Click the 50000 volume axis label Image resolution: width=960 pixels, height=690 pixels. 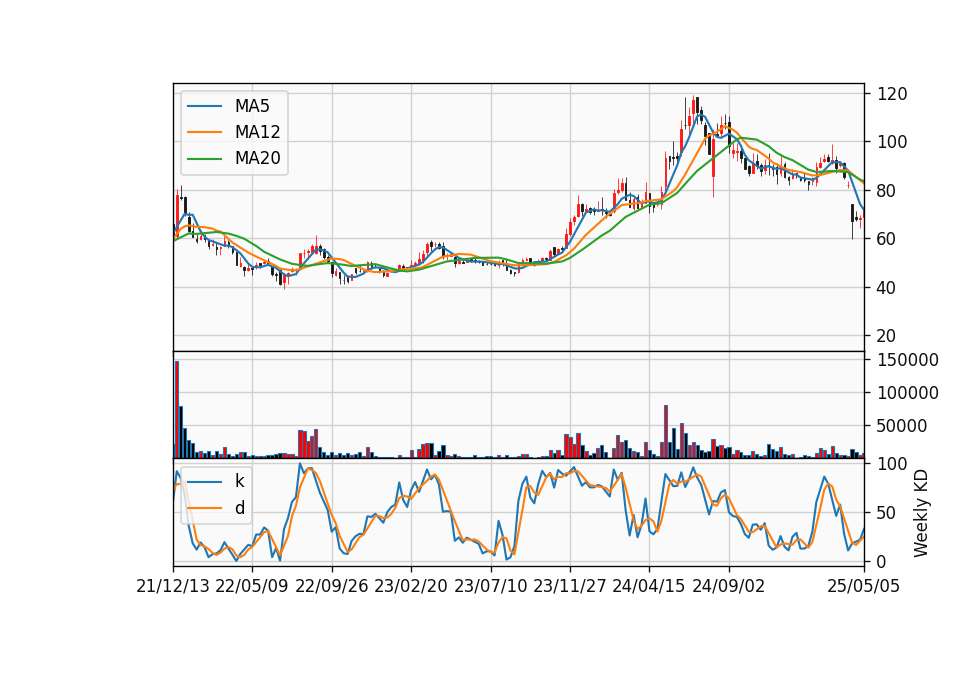coord(902,426)
